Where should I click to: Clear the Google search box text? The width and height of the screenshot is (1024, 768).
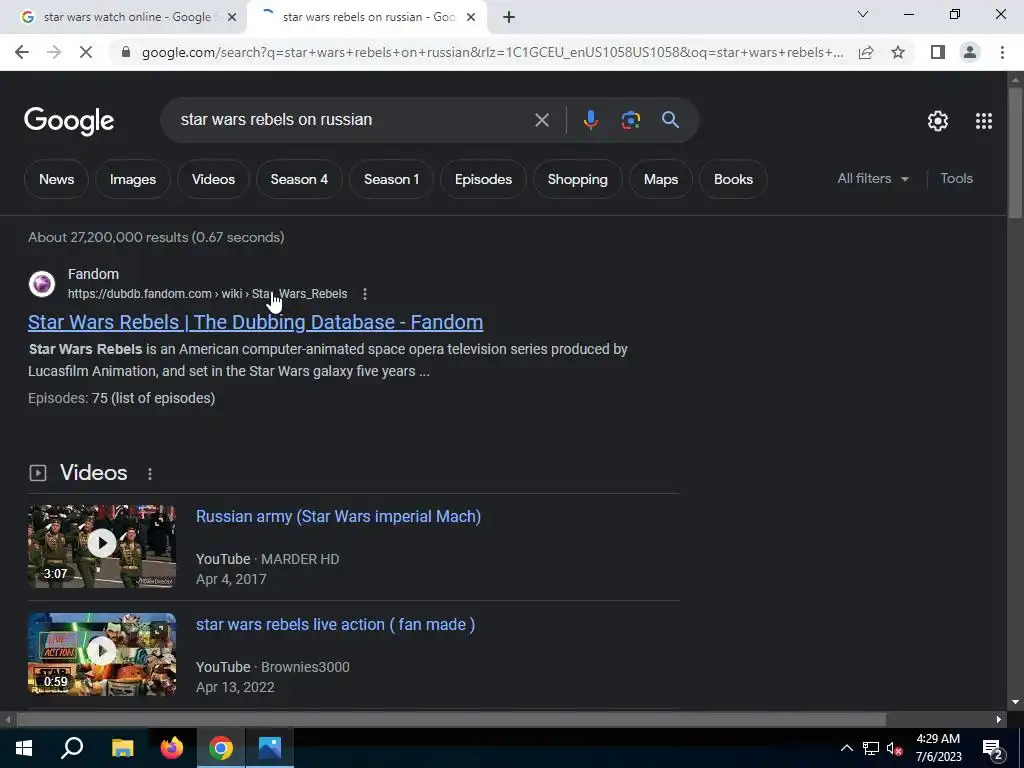tap(541, 120)
